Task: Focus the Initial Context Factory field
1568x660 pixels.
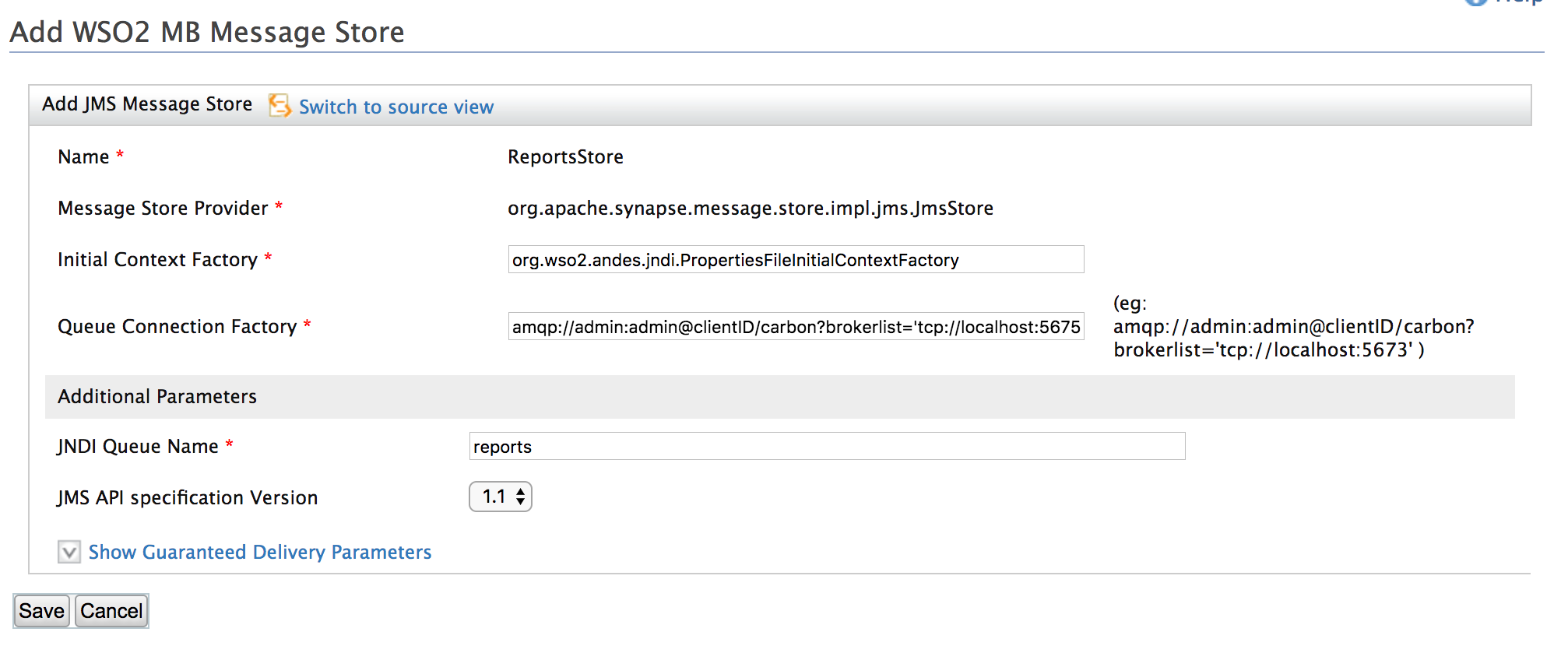Action: (x=795, y=260)
